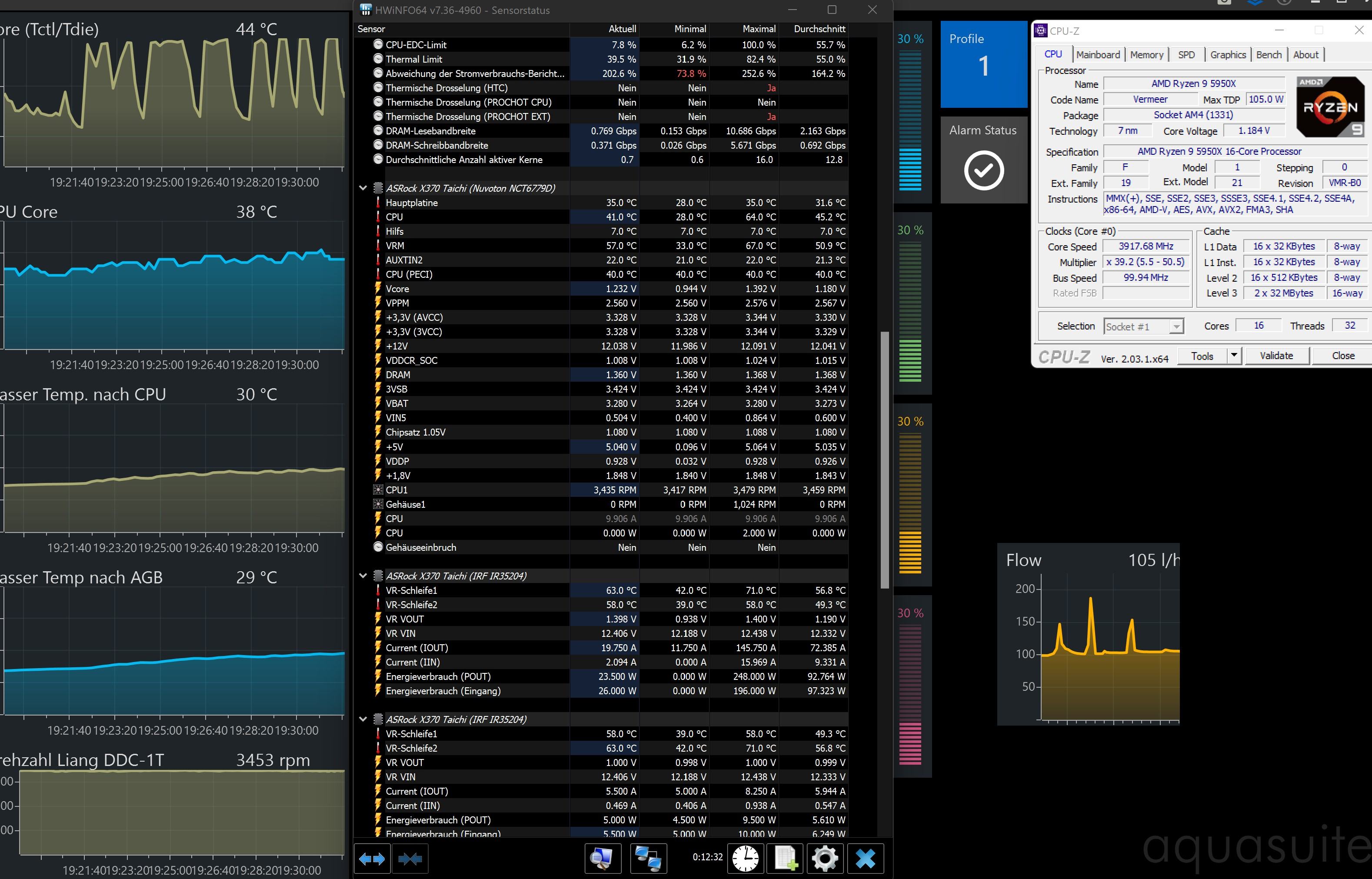Click the chip icon beside Nuvoton NCT6779D group
Image resolution: width=1372 pixels, height=879 pixels.
(377, 188)
